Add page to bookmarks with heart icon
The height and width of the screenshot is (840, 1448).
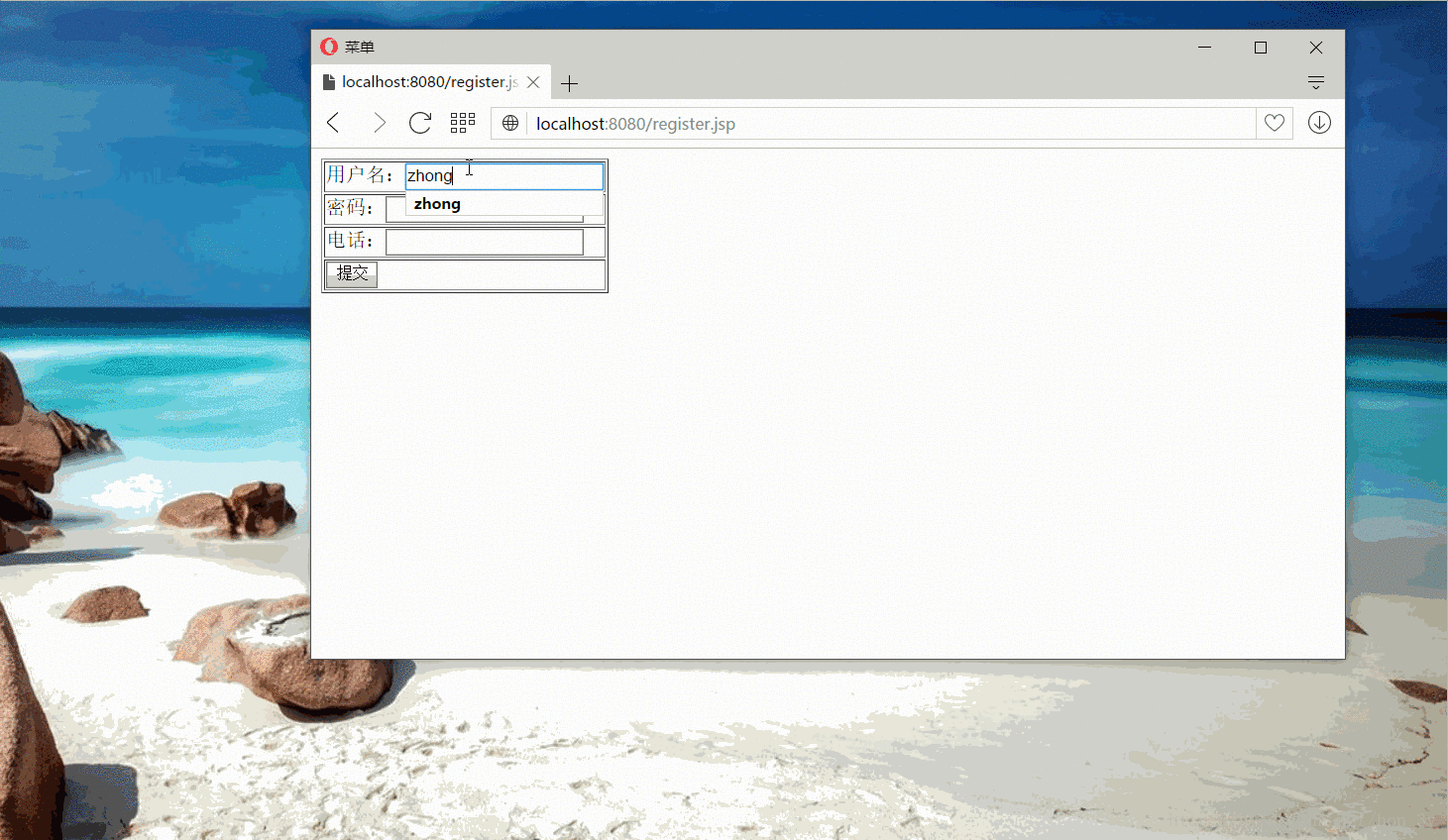coord(1275,123)
